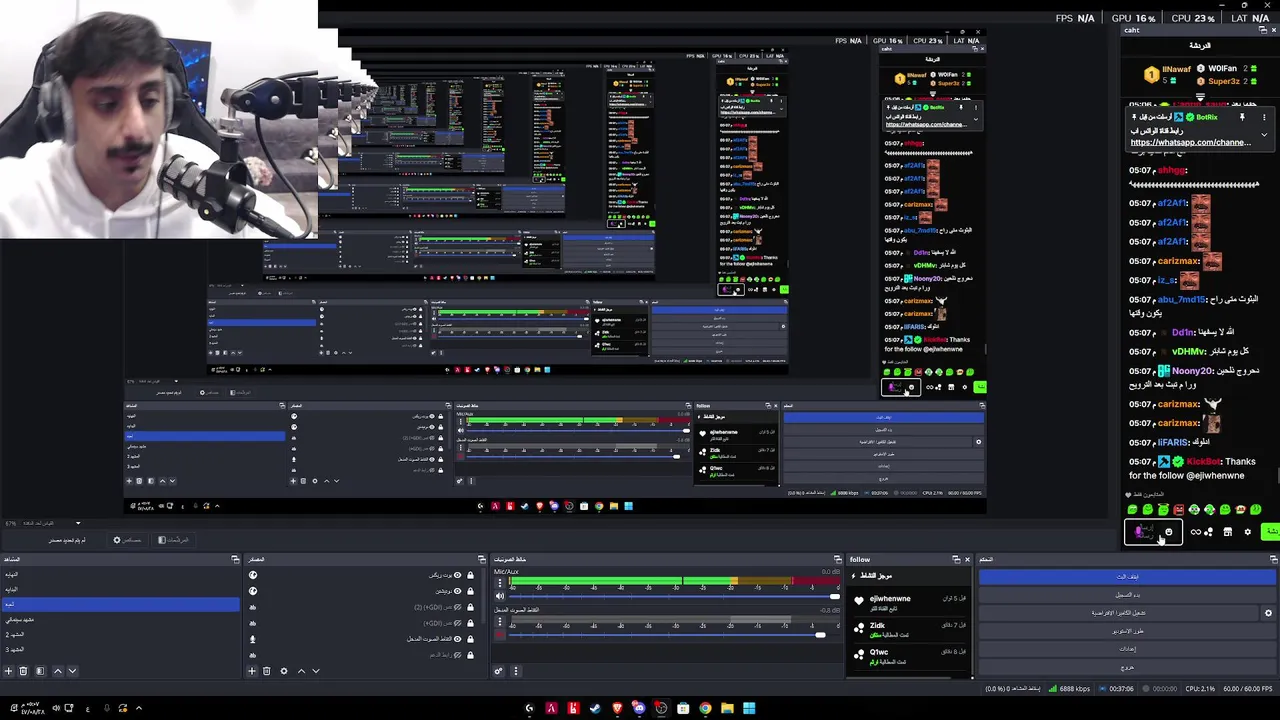Screen dimensions: 1280x720
Task: Add a new scene with the plus icon
Action: 8,671
